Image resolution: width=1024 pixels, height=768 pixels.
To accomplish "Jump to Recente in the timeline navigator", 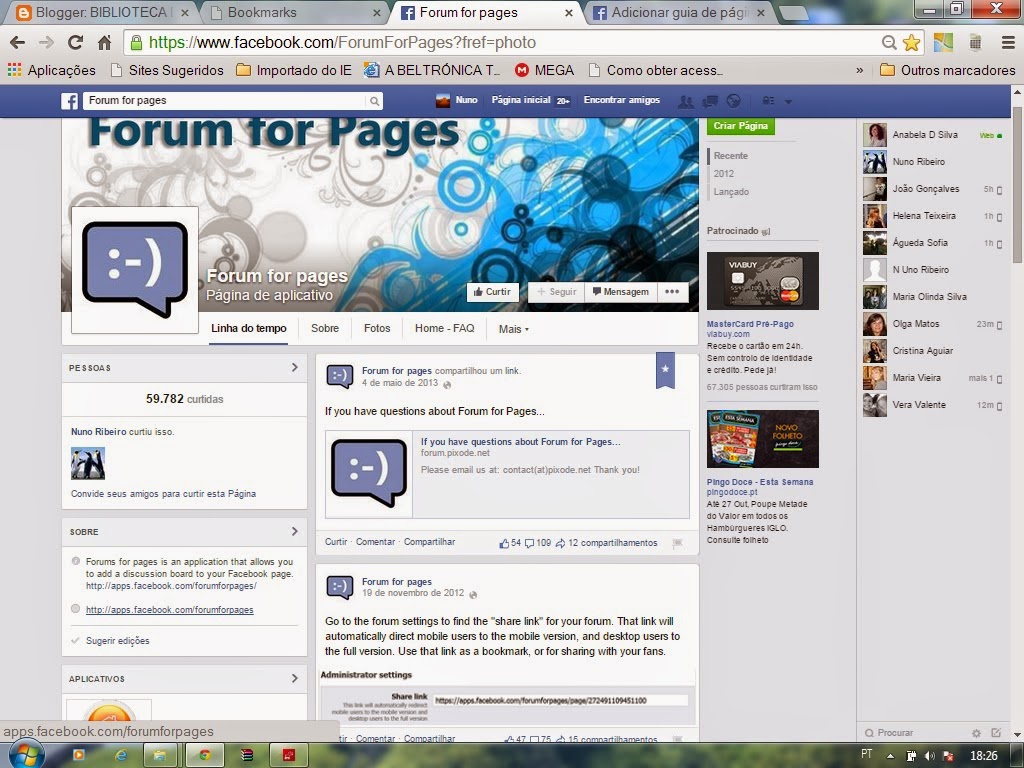I will pos(730,155).
